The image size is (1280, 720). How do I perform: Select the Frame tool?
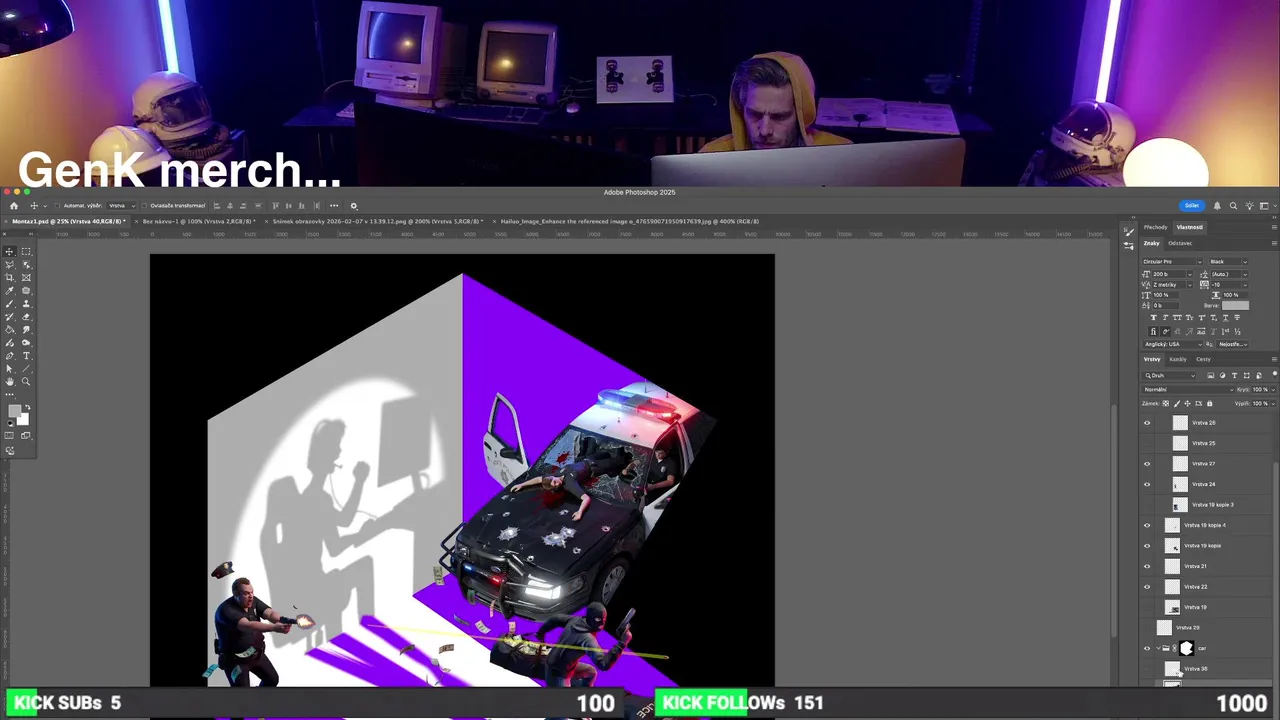(x=26, y=278)
